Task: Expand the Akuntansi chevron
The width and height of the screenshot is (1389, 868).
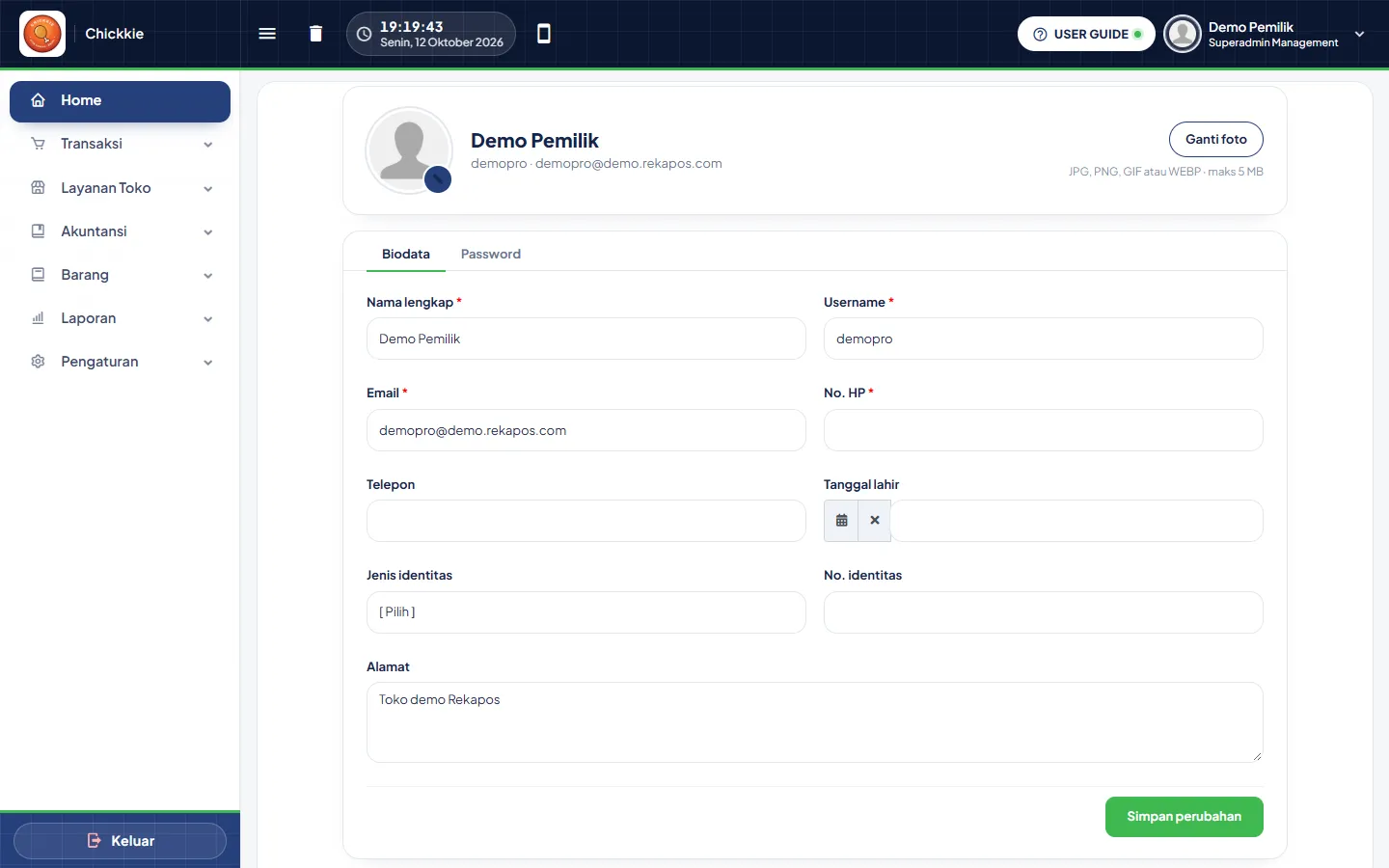Action: click(208, 232)
